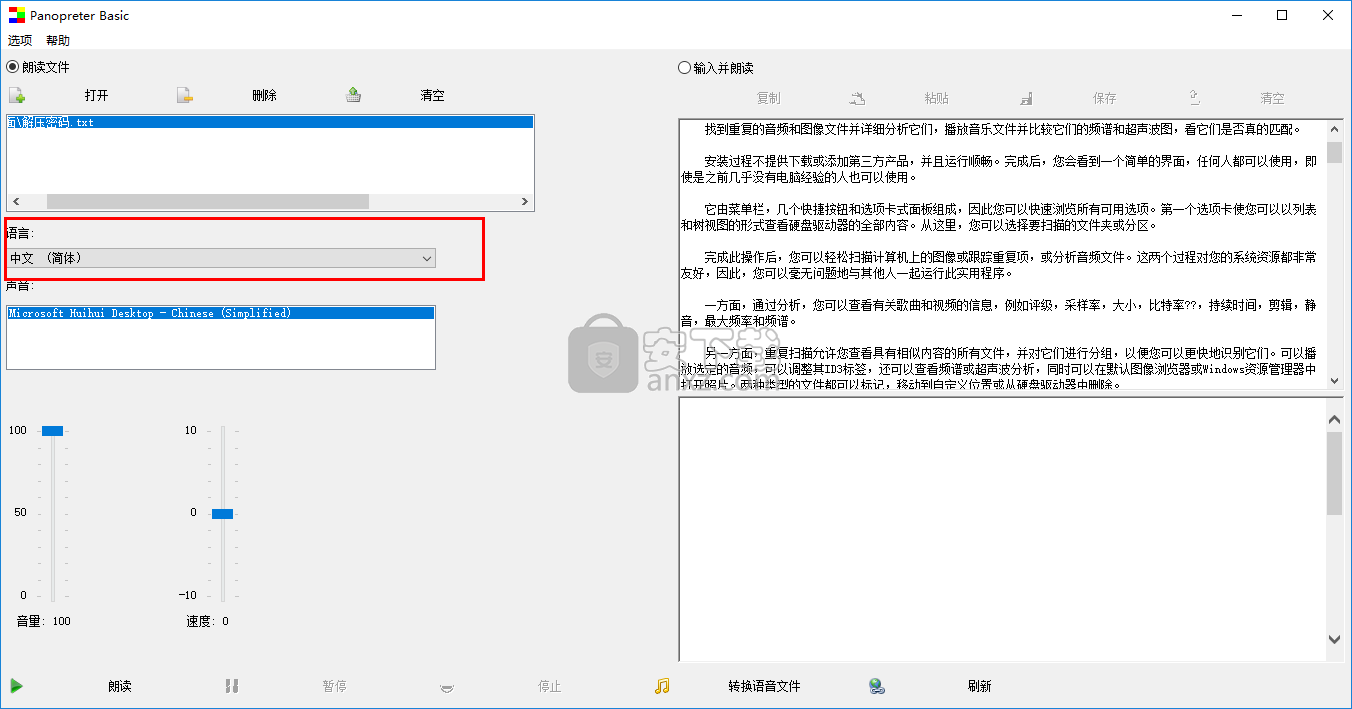Click the 转换语音文件 button
This screenshot has width=1352, height=709.
765,686
